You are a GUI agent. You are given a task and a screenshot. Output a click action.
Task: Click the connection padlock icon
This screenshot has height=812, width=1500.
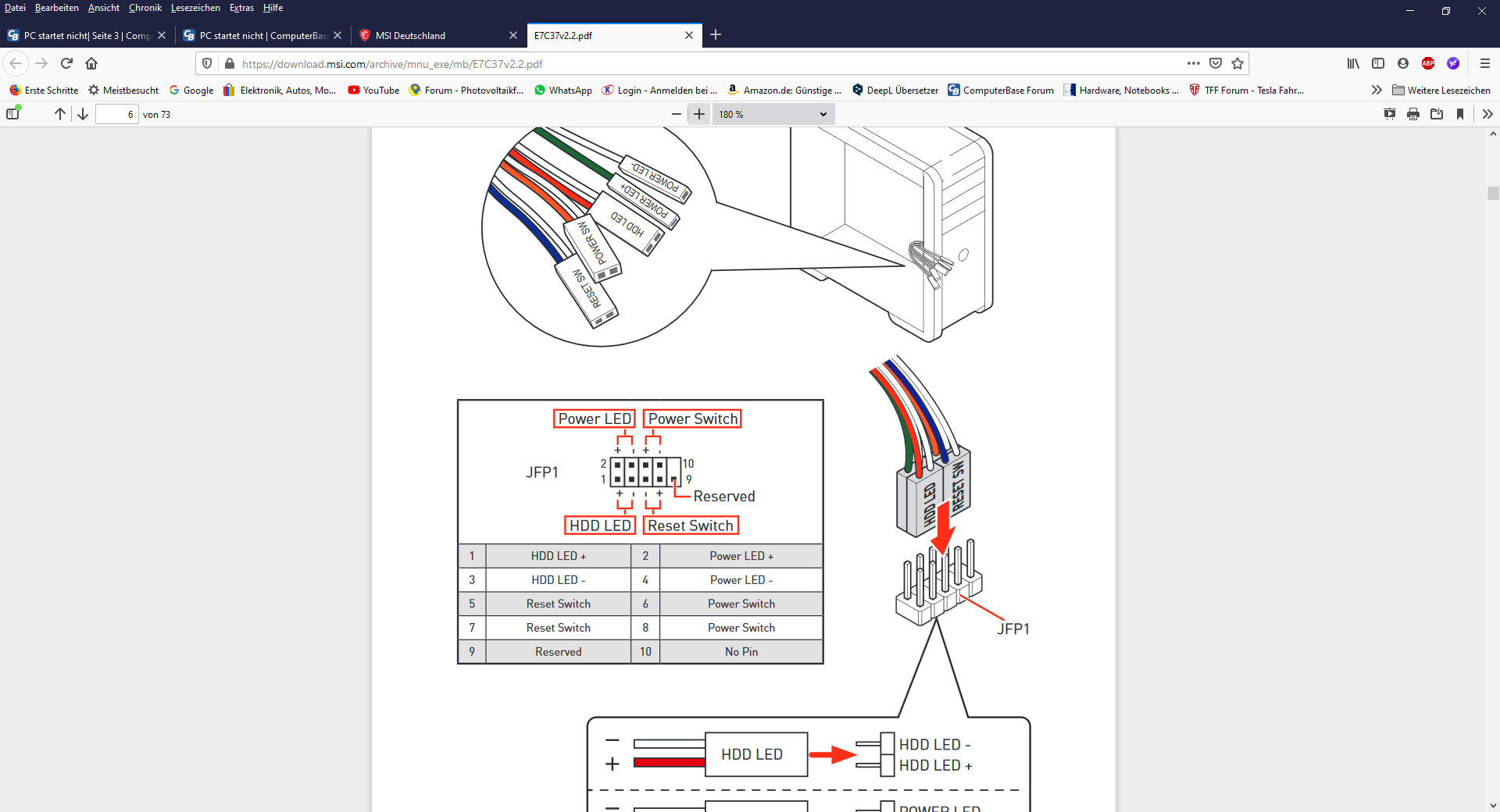coord(230,63)
